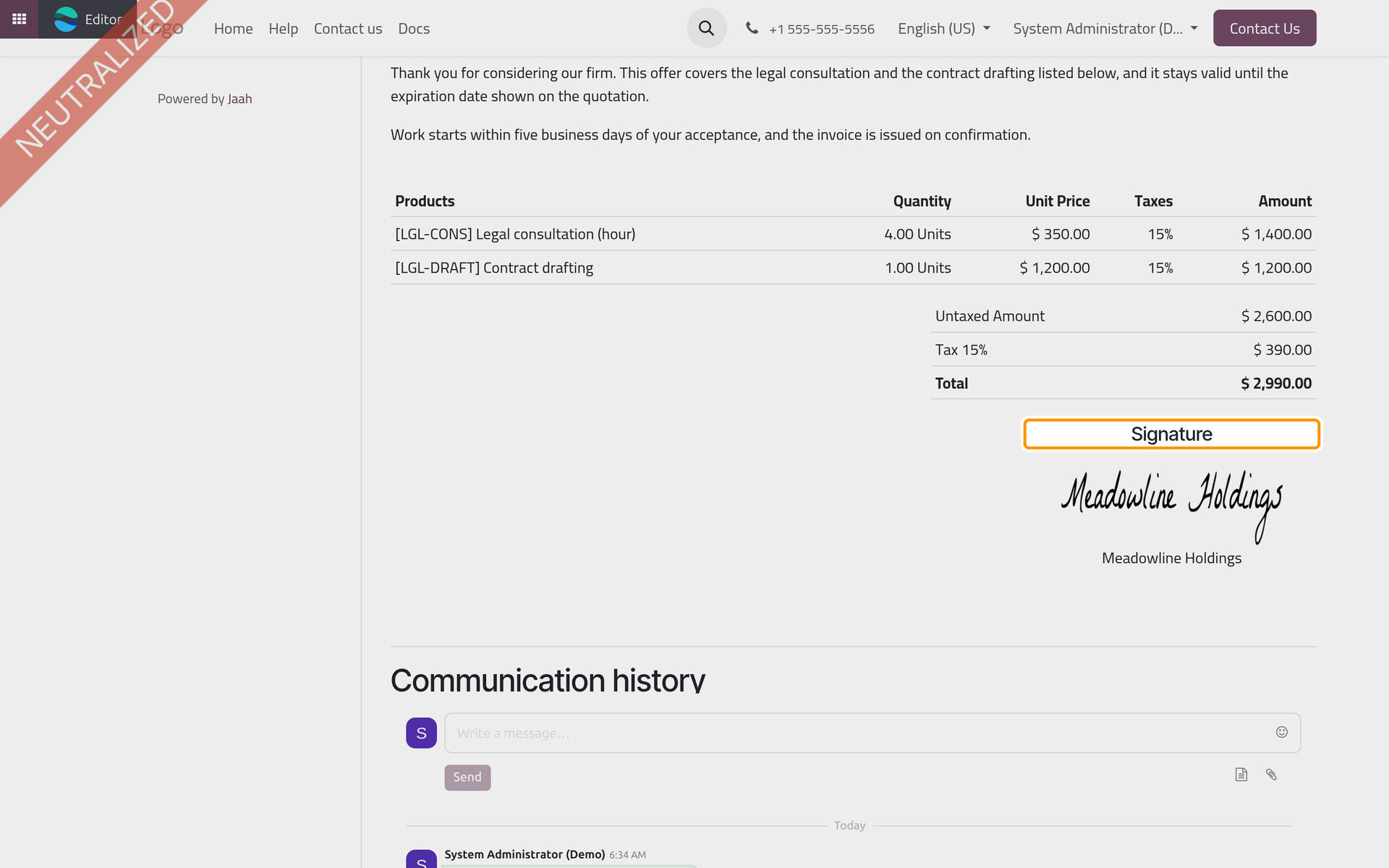Open the English (US) language dropdown
The image size is (1389, 868).
coord(943,28)
